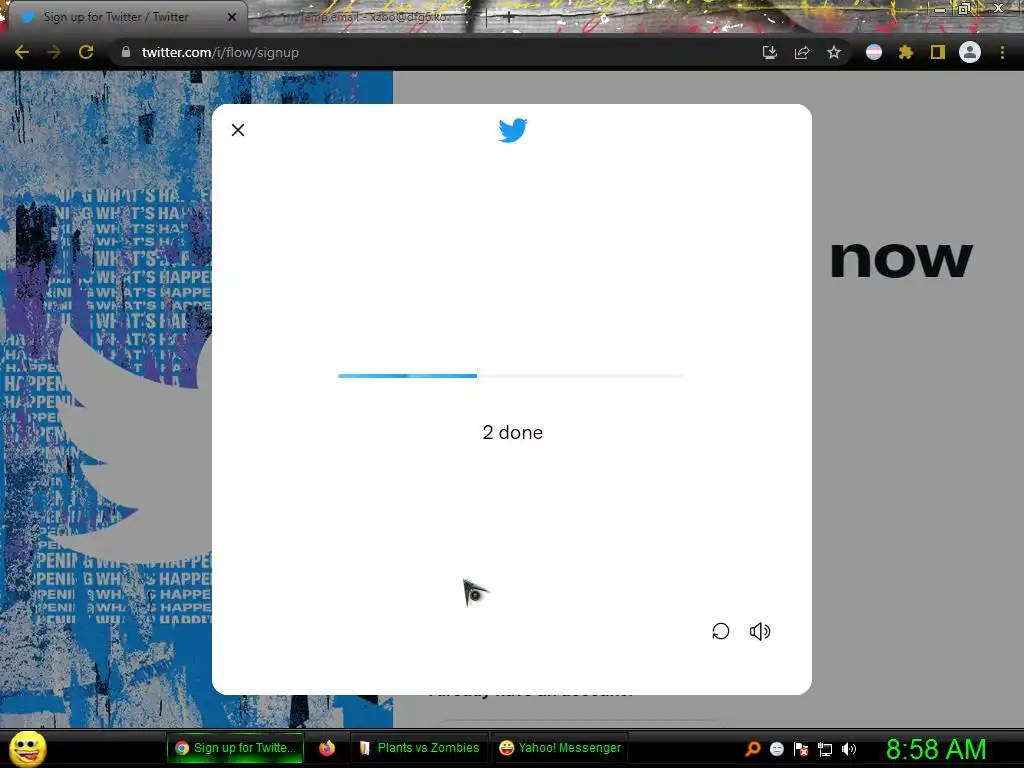Viewport: 1024px width, 768px height.
Task: View site info via padlock icon
Action: (x=126, y=52)
